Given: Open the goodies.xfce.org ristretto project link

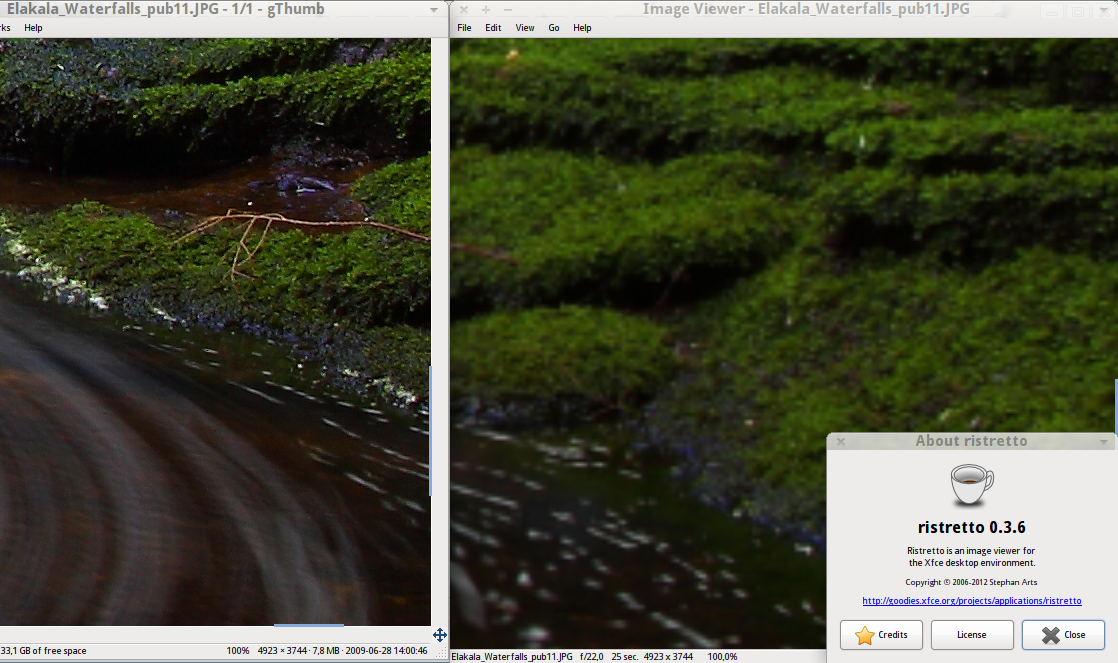Looking at the screenshot, I should click(x=971, y=601).
